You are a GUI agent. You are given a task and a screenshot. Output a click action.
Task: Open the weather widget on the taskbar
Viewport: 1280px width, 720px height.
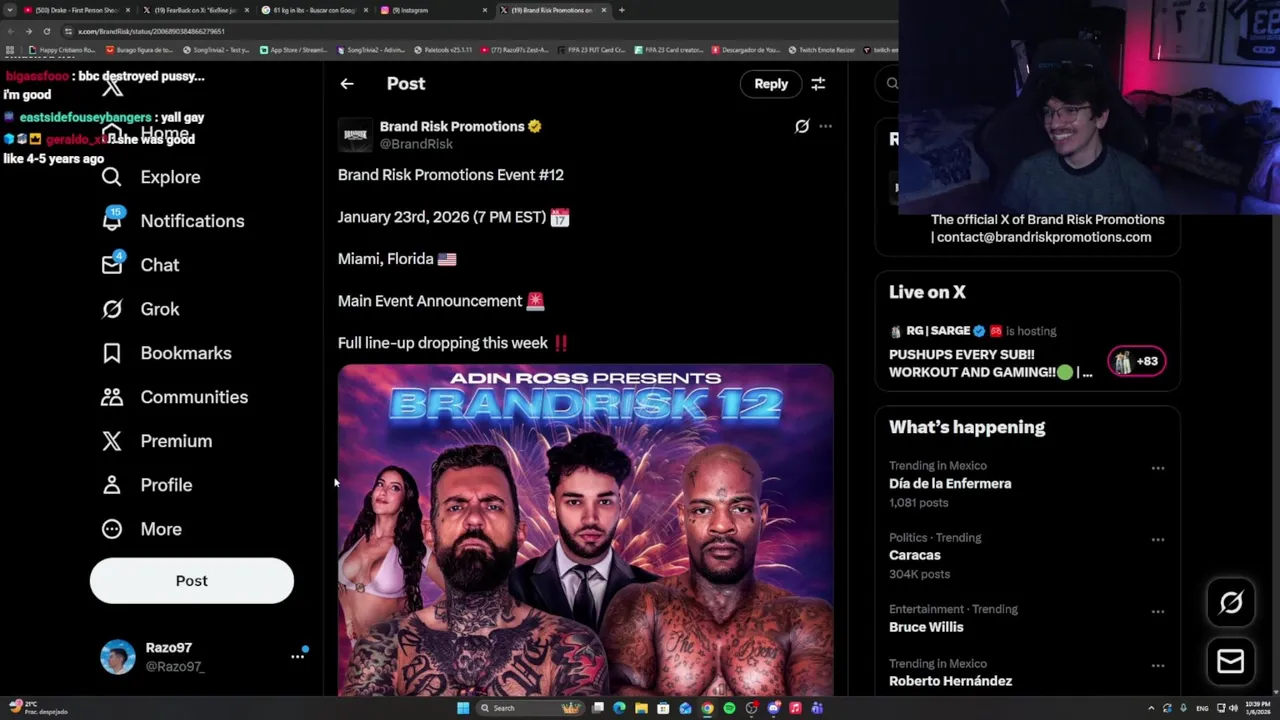coord(40,708)
